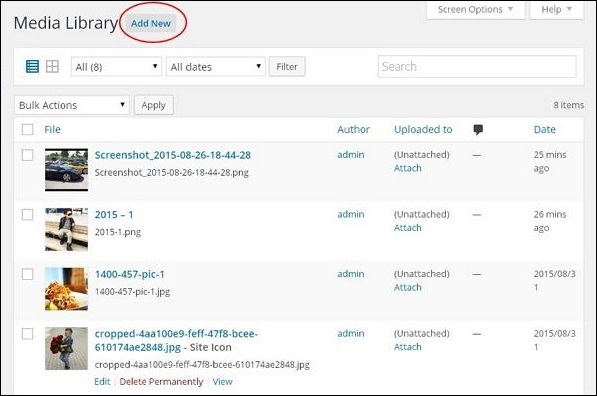Viewport: 597px width, 396px height.
Task: Click the Filter button
Action: click(x=287, y=67)
